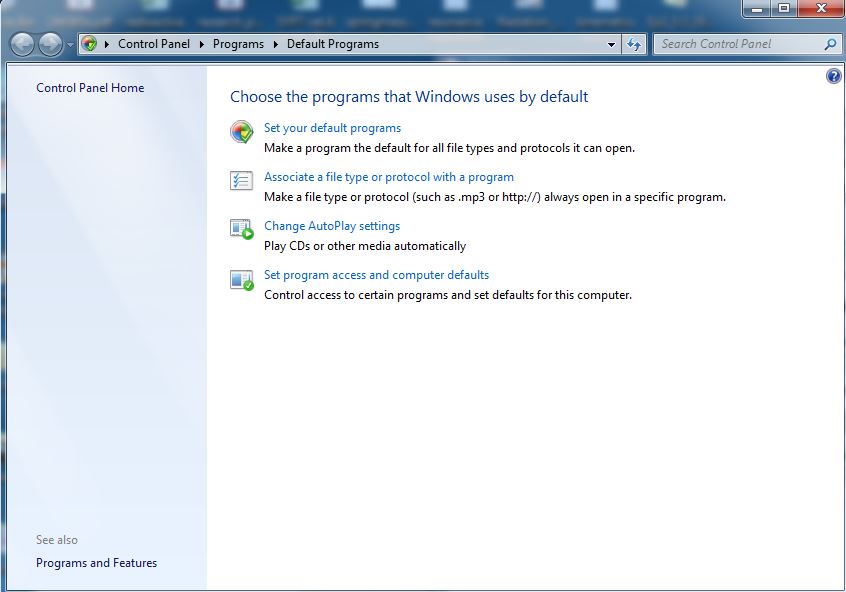Click the program access and computer defaults icon
The width and height of the screenshot is (846, 592).
(x=242, y=280)
